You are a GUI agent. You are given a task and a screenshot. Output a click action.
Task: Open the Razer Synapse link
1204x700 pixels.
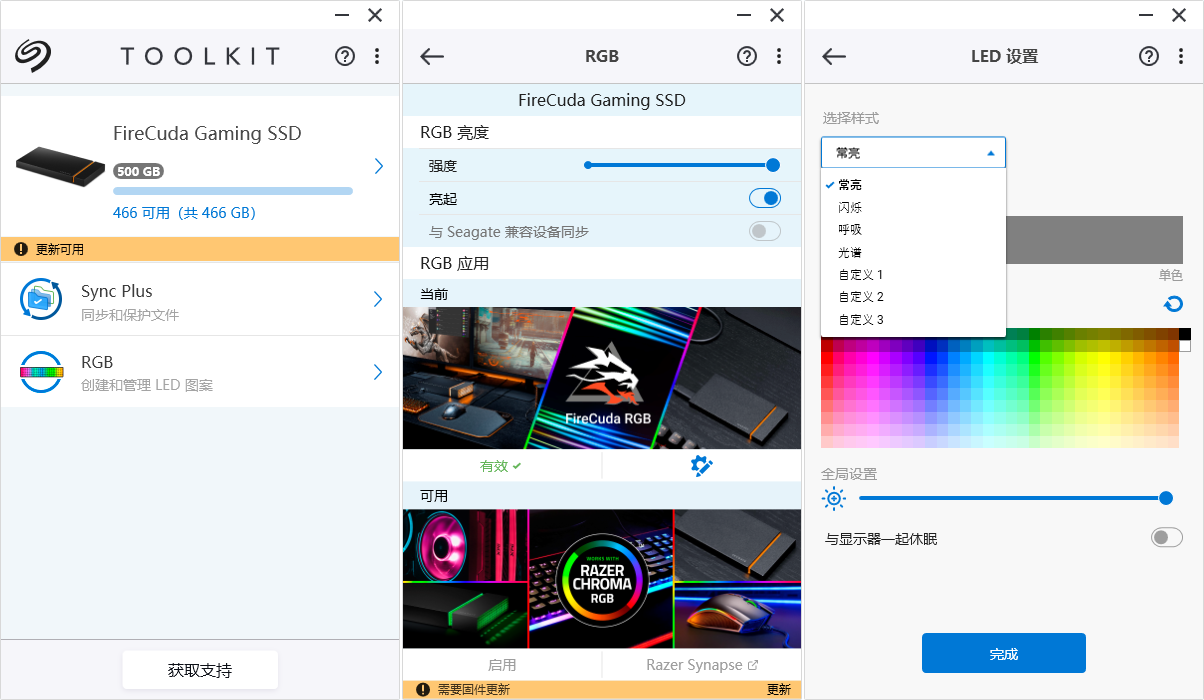(x=701, y=664)
